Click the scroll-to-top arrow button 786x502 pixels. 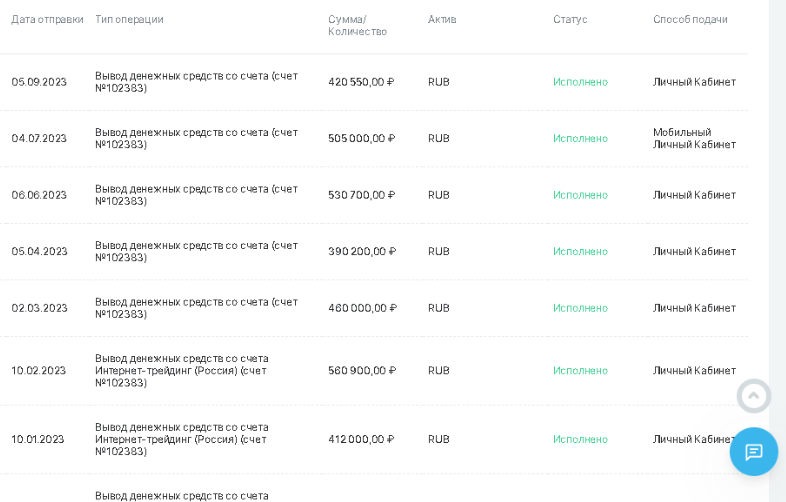pyautogui.click(x=753, y=396)
